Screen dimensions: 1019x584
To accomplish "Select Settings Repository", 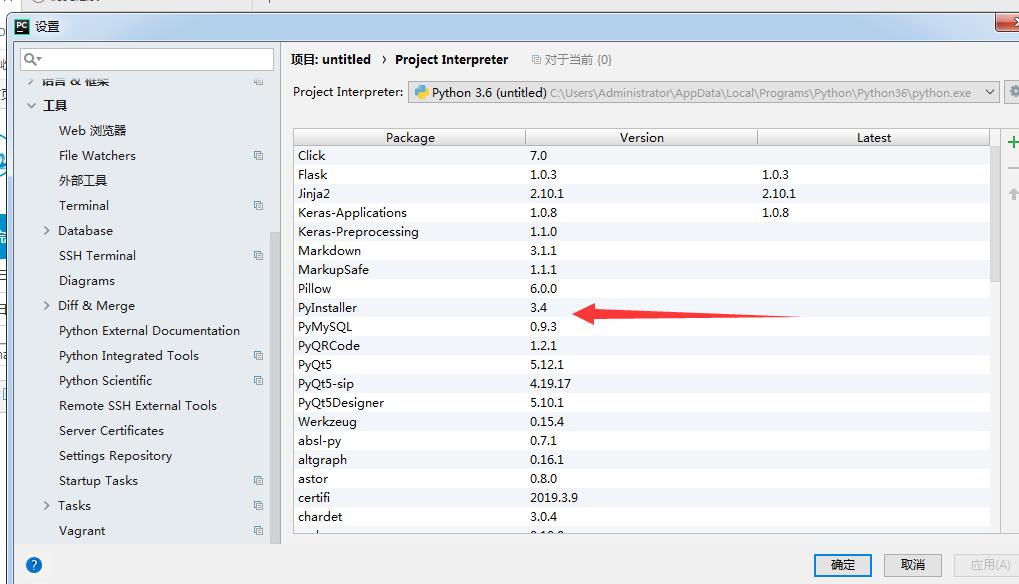I will click(116, 455).
